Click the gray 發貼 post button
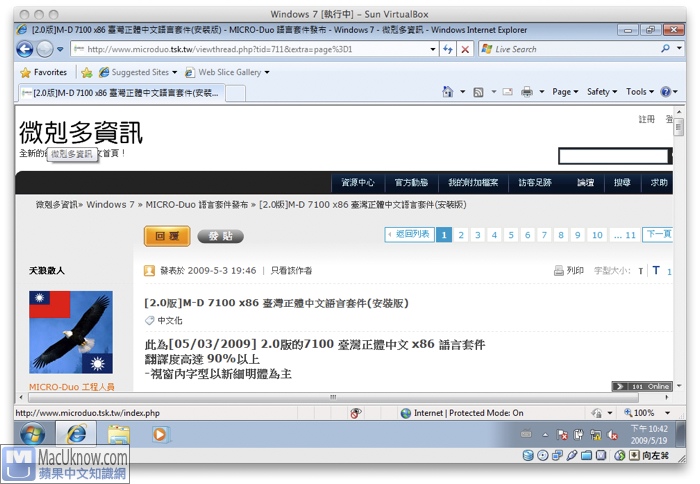The image size is (700, 484). (221, 236)
